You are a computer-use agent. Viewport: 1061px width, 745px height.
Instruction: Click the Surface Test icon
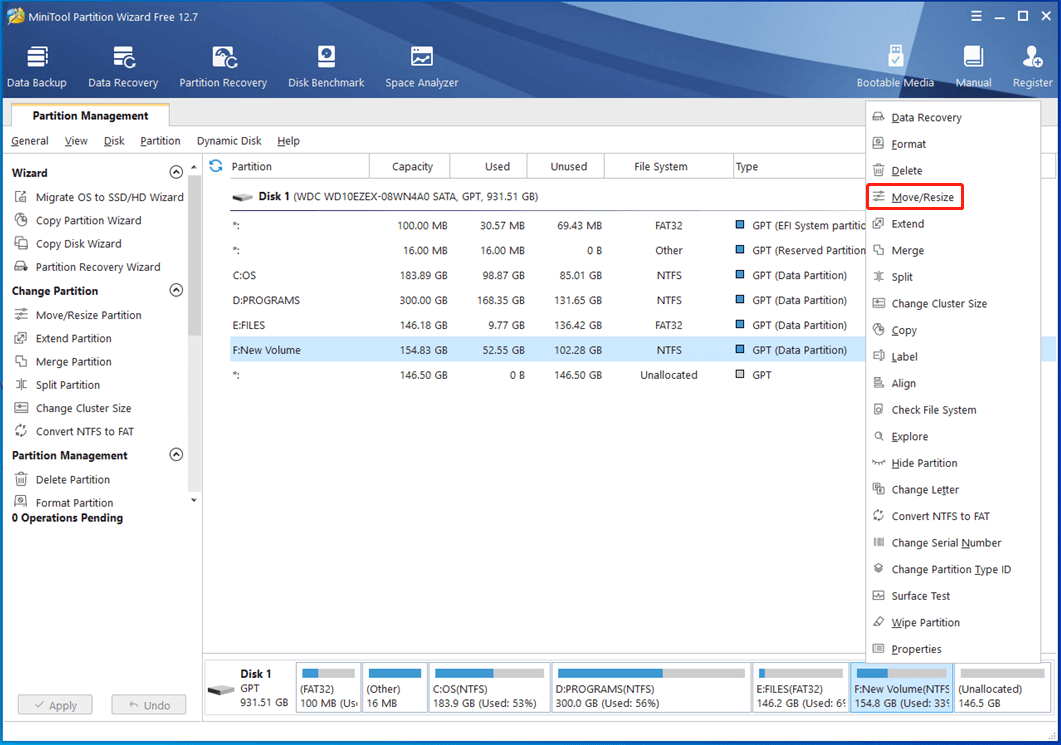878,595
